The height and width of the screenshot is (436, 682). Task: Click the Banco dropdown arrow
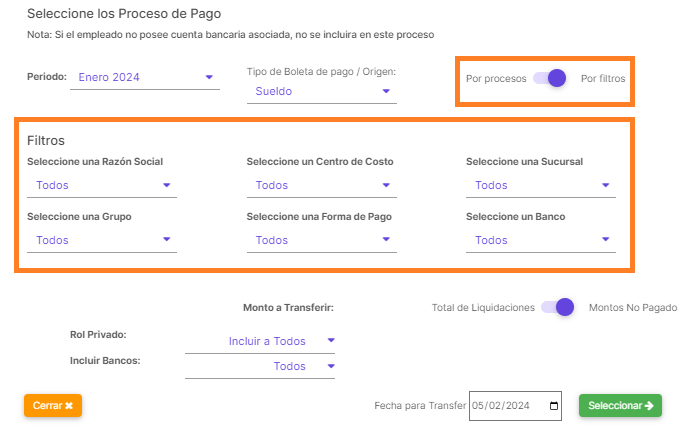(606, 240)
